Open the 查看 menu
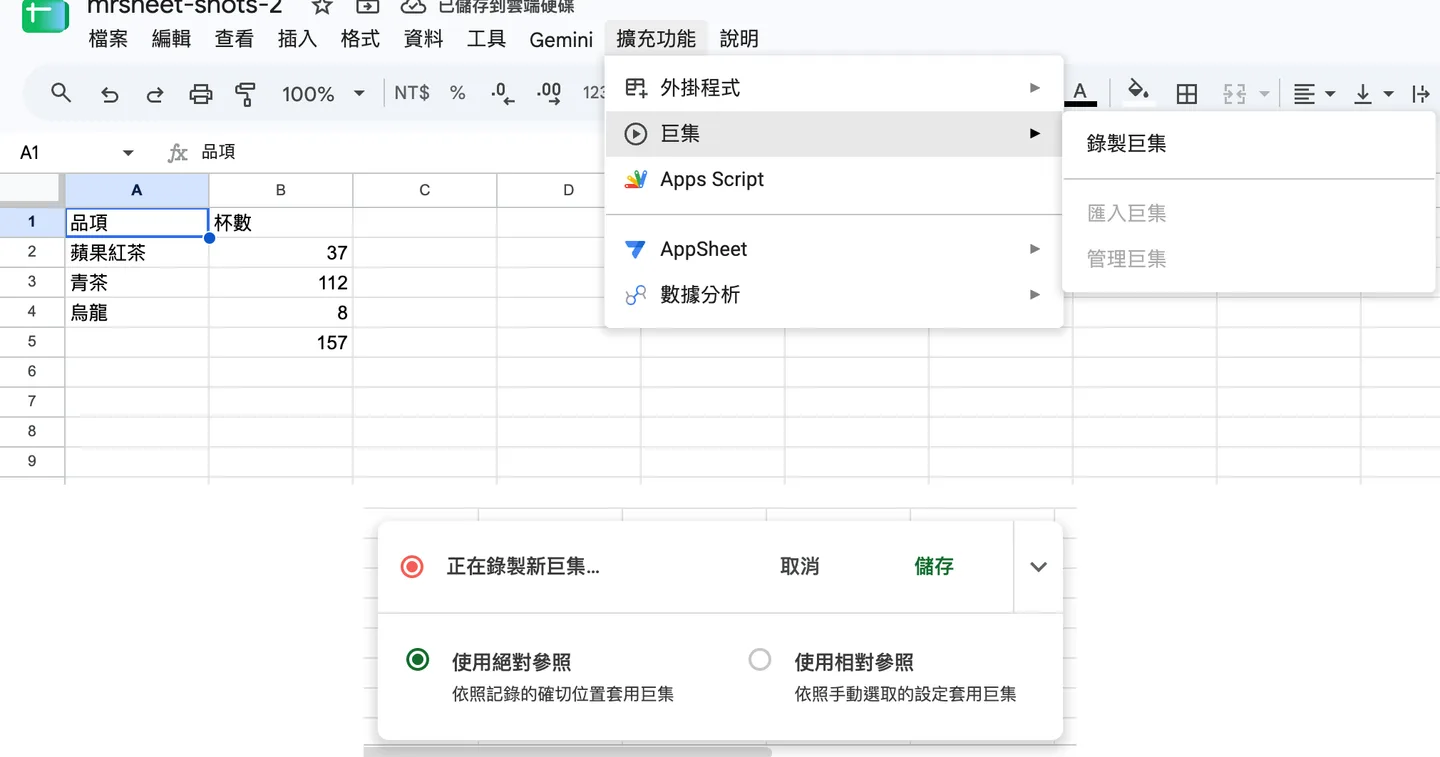This screenshot has width=1440, height=757. tap(234, 39)
